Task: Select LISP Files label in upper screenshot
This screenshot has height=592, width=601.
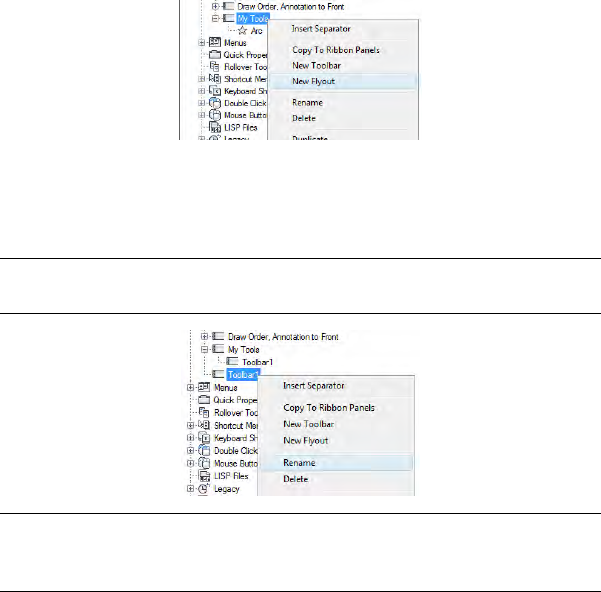Action: tap(240, 127)
